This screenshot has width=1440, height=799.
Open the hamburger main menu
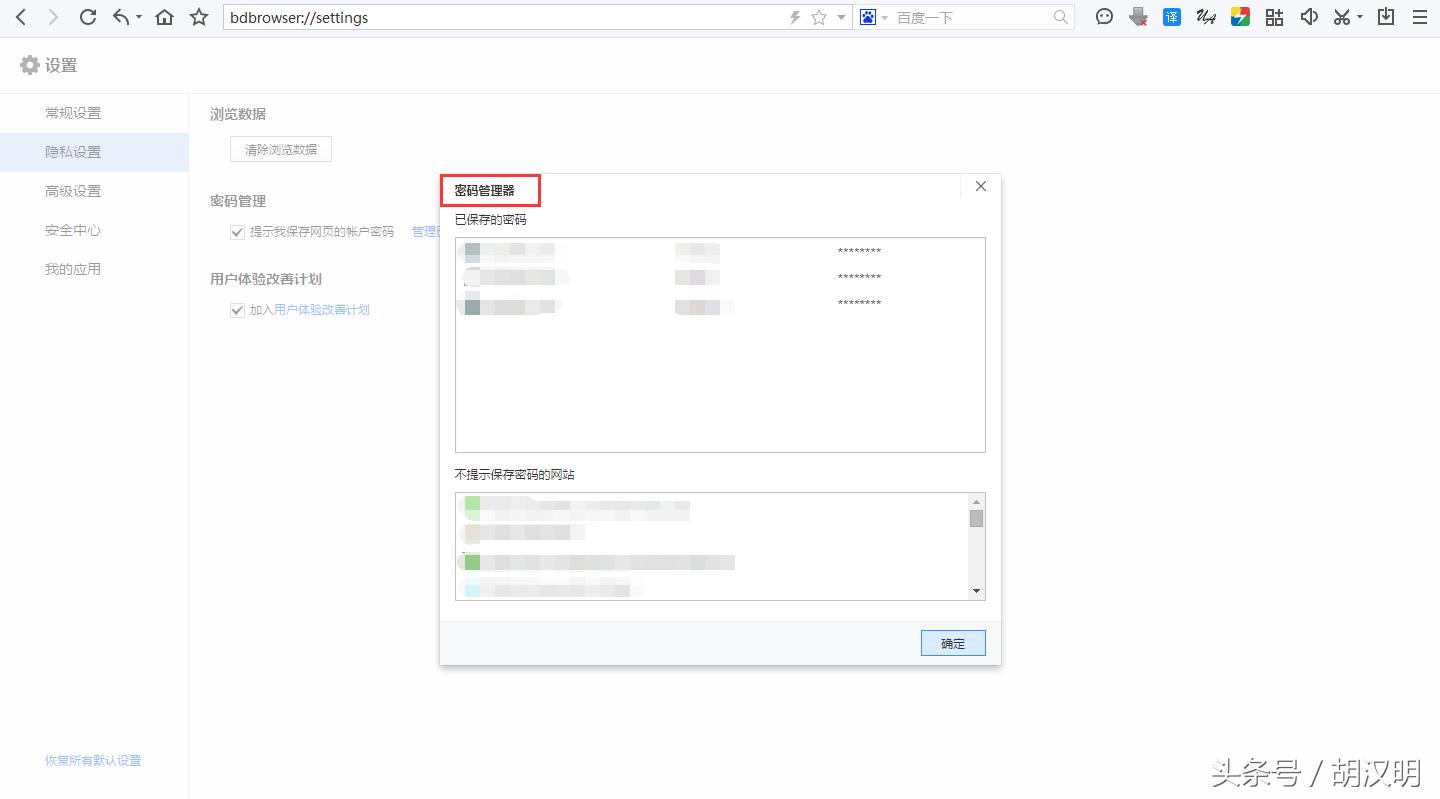click(1420, 17)
